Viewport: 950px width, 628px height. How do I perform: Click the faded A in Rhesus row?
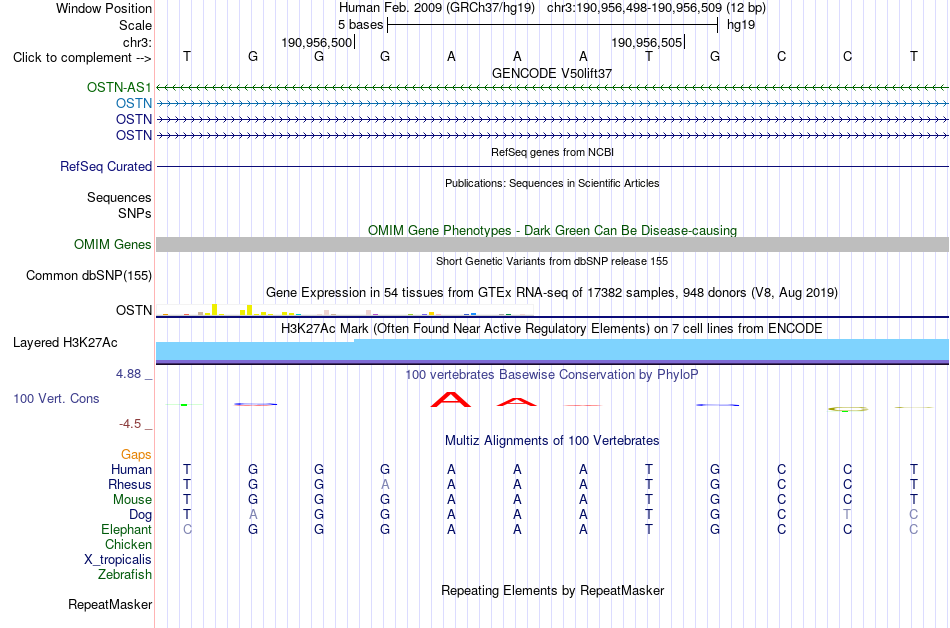click(385, 485)
